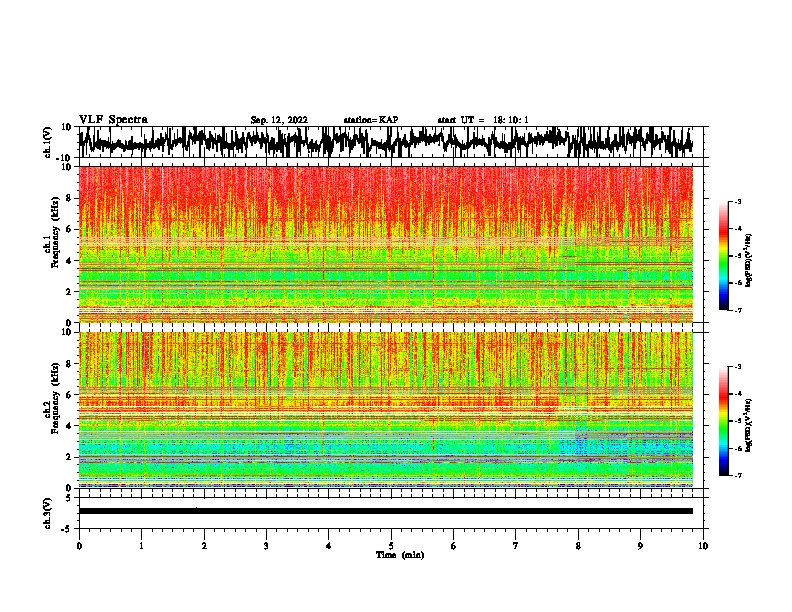Click time axis tick label "0"
792x612 pixels.
click(x=79, y=546)
